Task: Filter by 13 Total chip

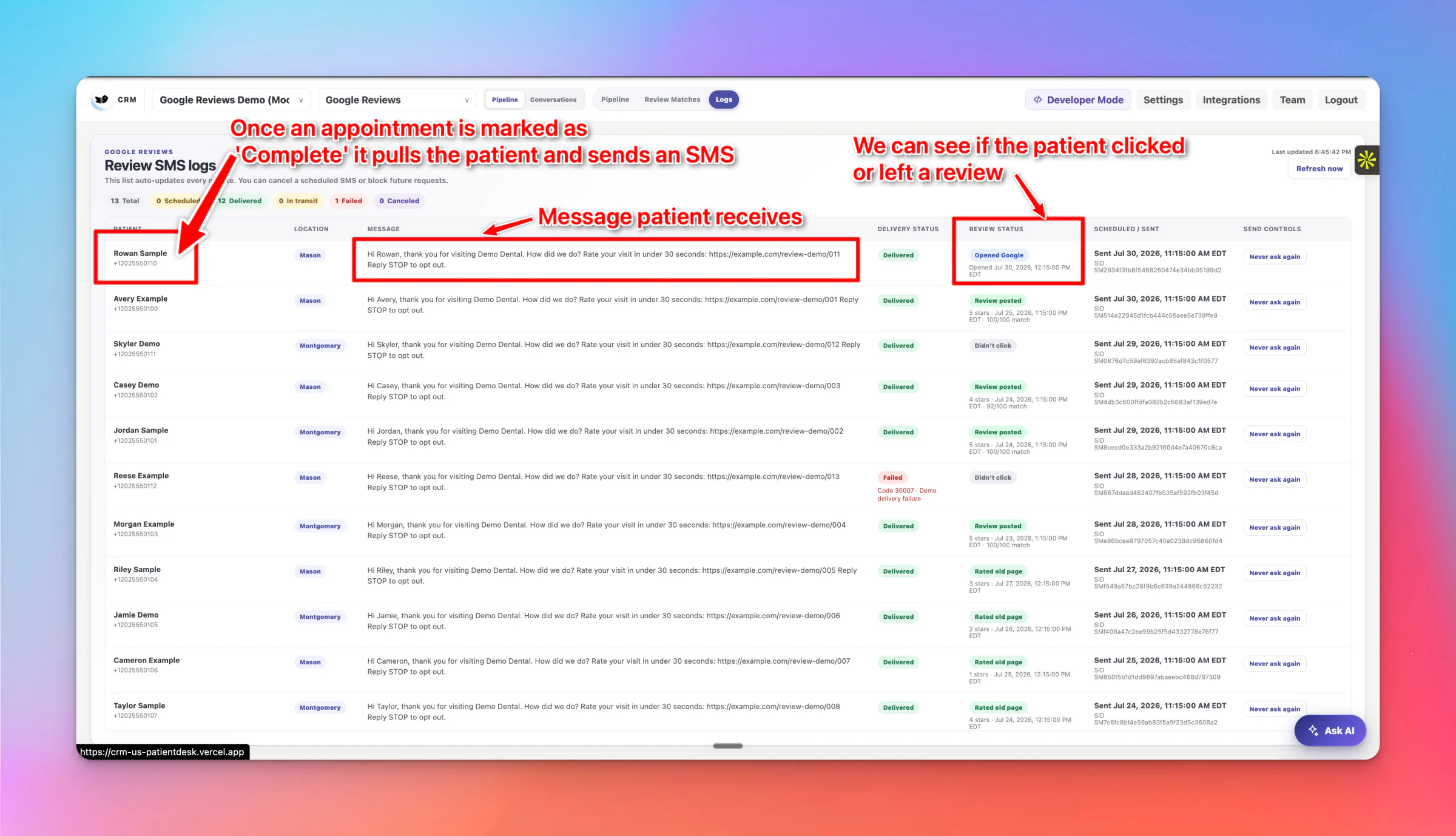Action: pyautogui.click(x=124, y=201)
